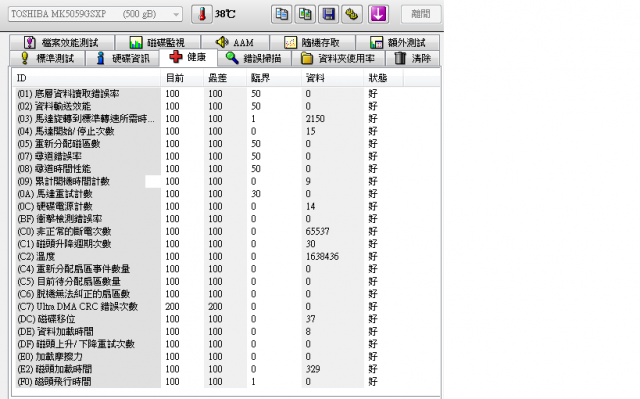Open the AAM tab
Image resolution: width=640 pixels, height=399 pixels.
(235, 42)
